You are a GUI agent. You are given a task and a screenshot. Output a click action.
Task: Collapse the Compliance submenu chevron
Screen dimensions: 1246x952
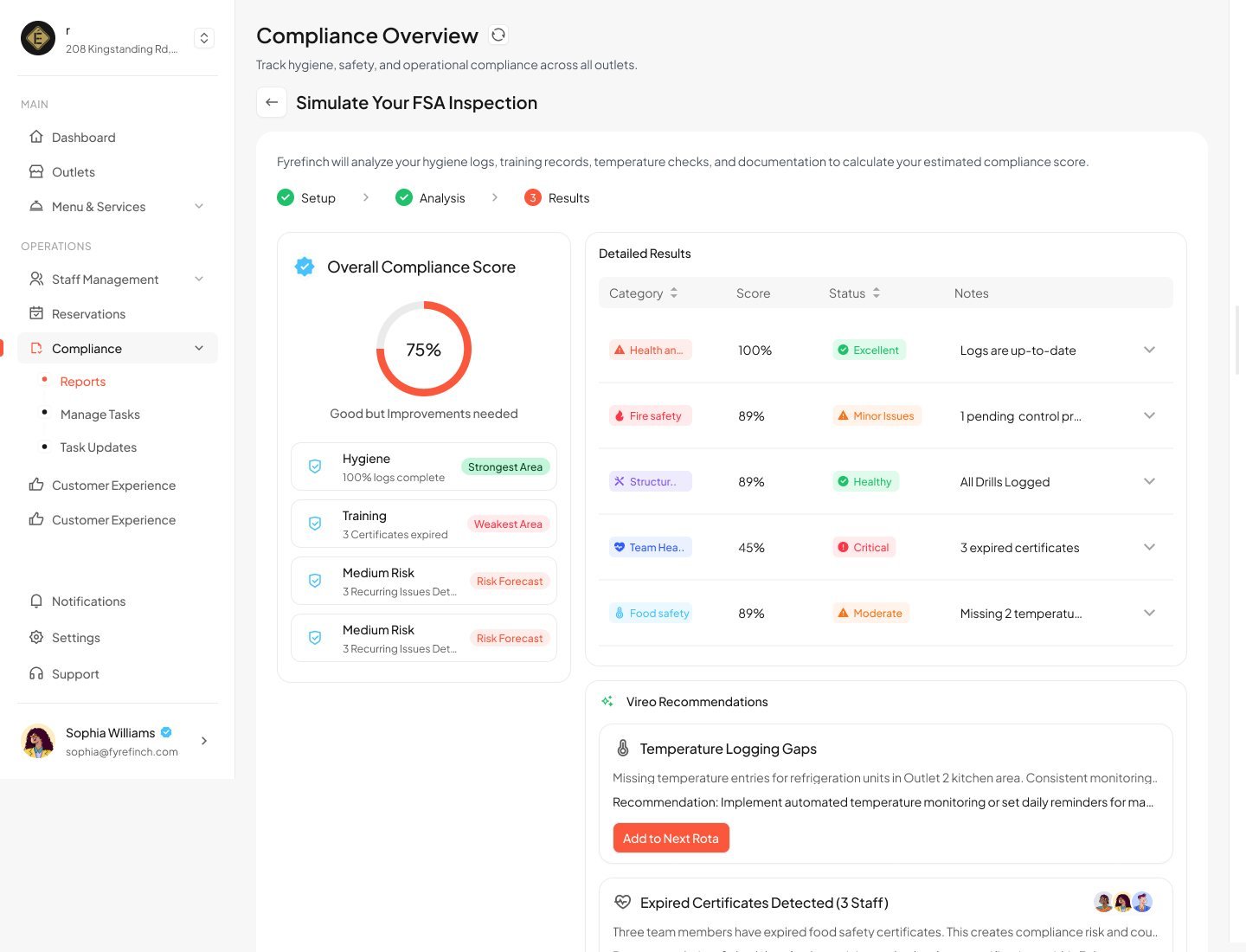pyautogui.click(x=199, y=348)
